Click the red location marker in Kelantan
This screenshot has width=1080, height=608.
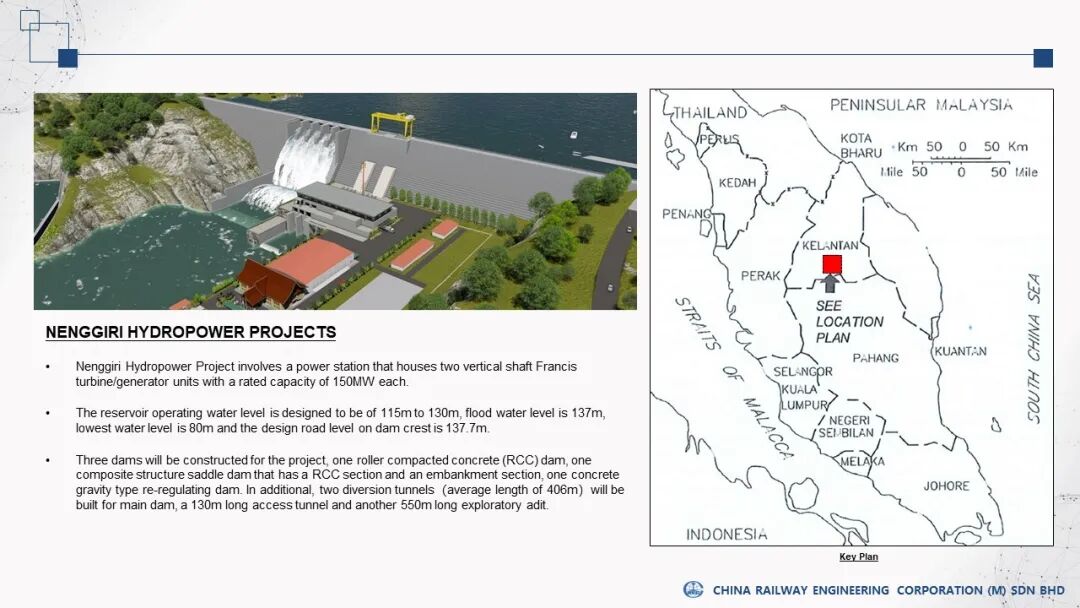click(832, 264)
